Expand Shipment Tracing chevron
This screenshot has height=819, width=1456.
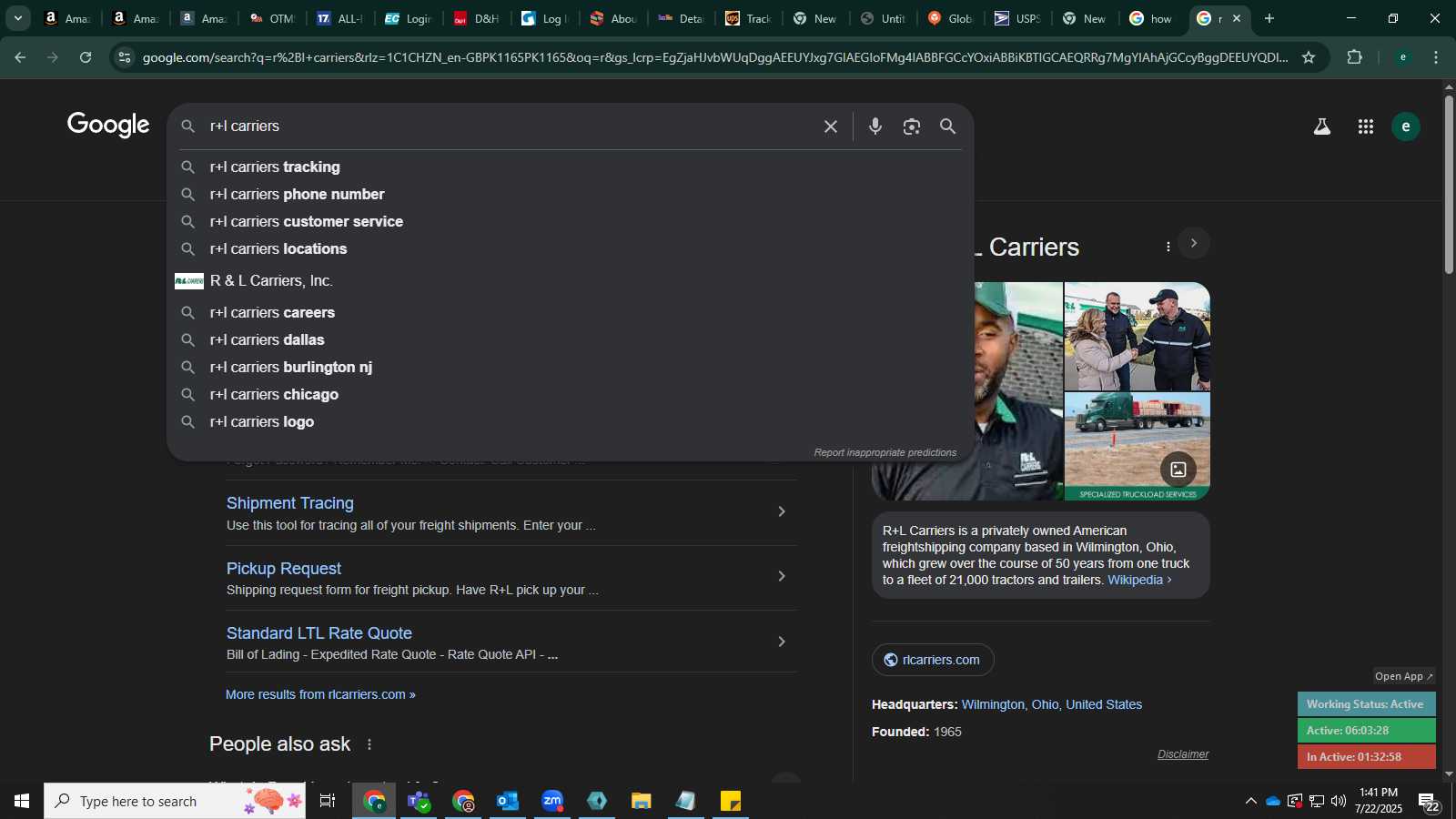[x=781, y=511]
